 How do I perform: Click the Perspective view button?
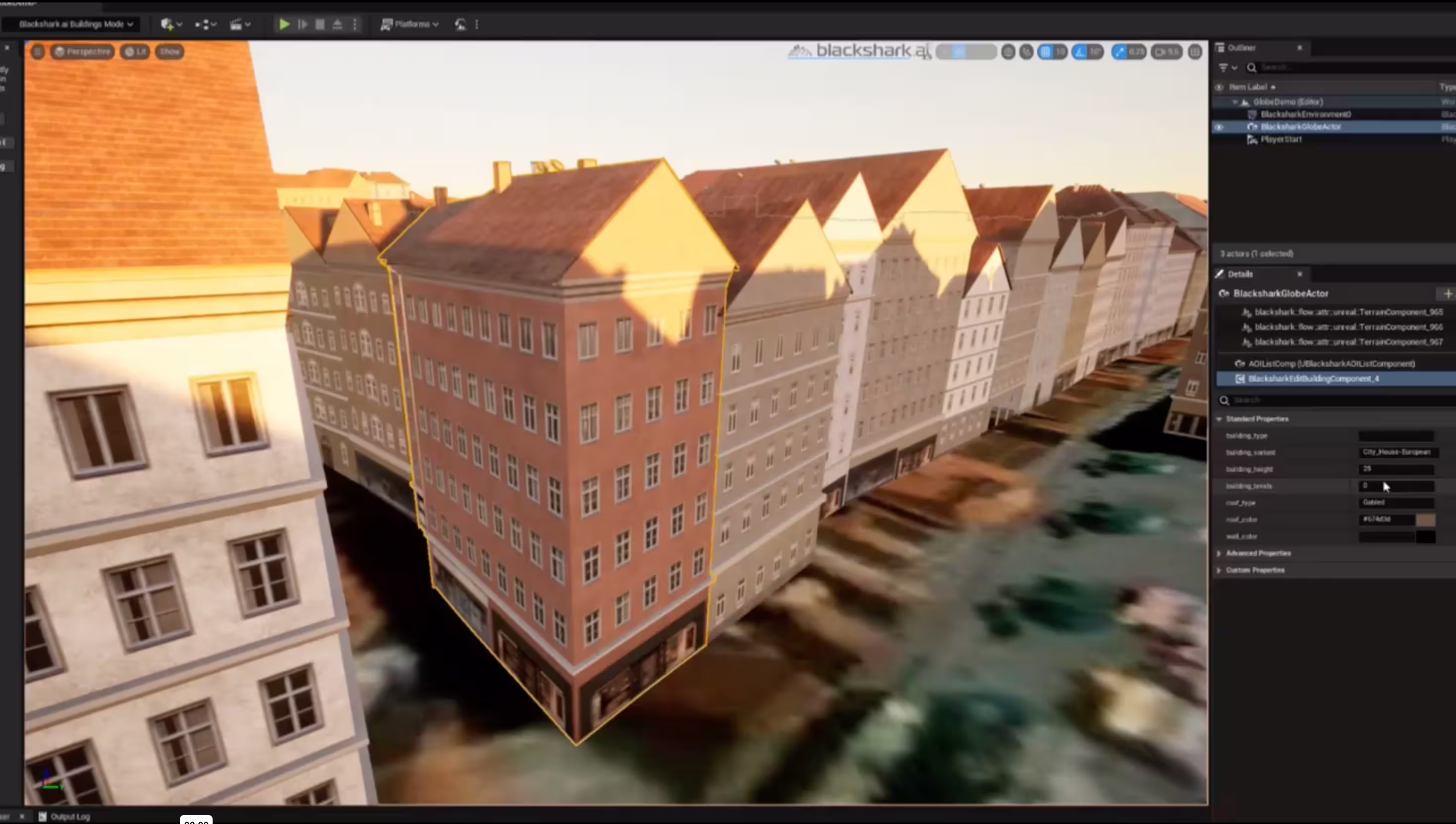(83, 52)
